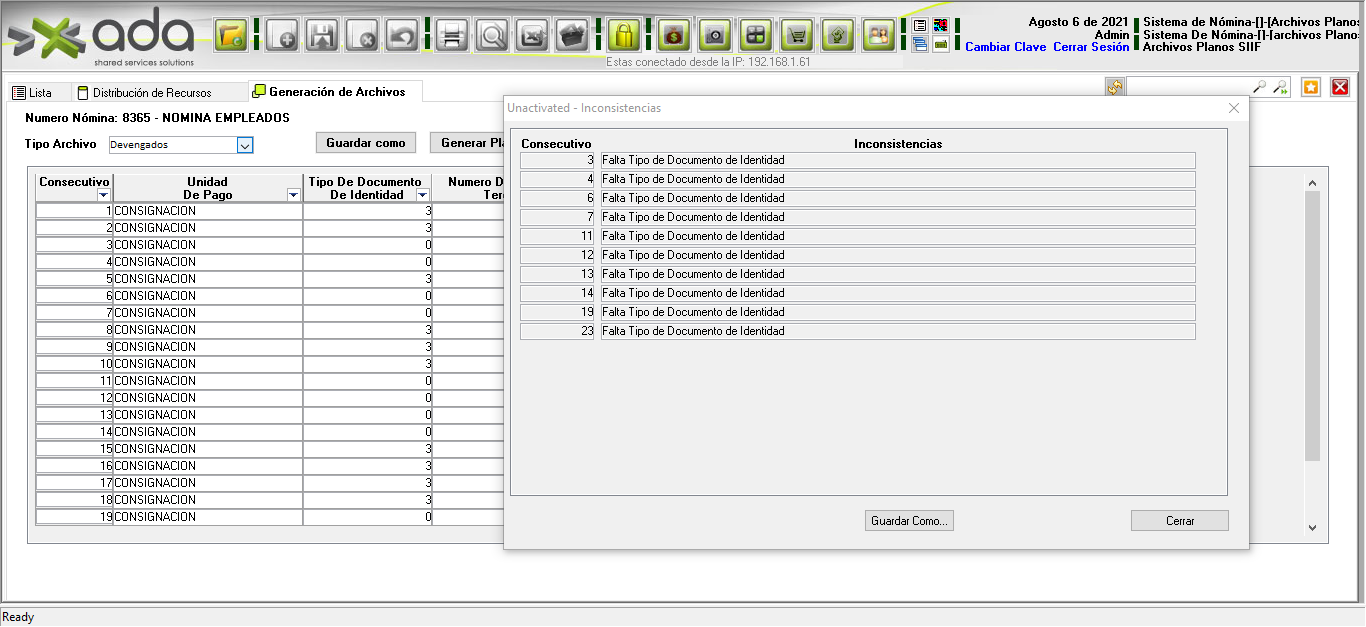Click the floppy disk save icon
The image size is (1366, 627).
(322, 36)
